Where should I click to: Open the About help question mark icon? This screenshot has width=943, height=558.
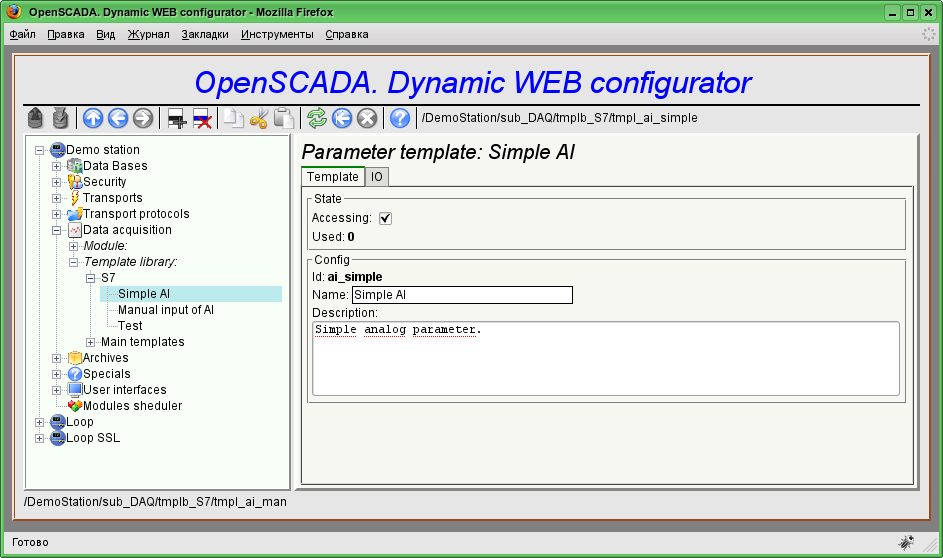[399, 118]
